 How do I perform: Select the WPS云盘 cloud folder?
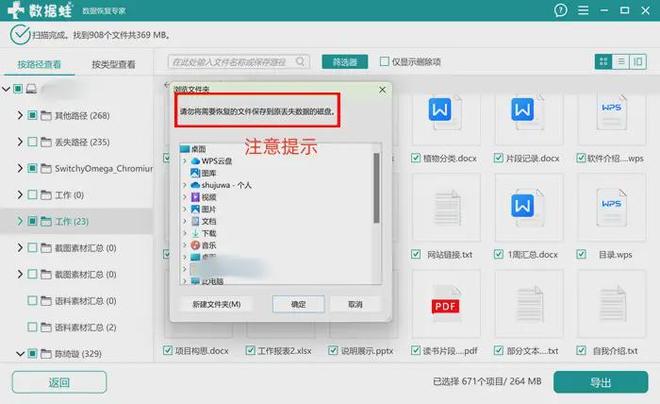pyautogui.click(x=216, y=160)
